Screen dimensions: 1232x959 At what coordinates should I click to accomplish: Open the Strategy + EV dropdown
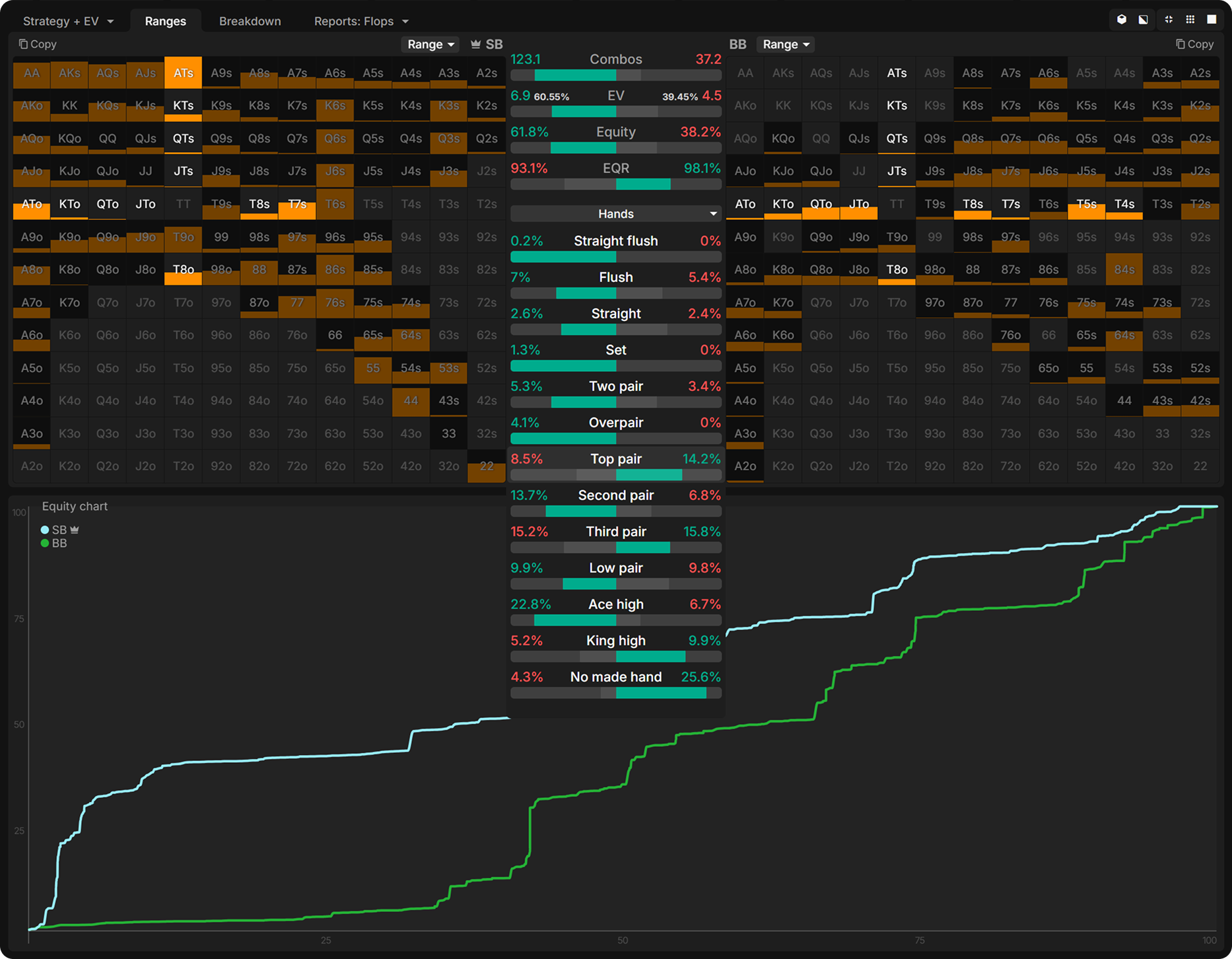click(68, 21)
